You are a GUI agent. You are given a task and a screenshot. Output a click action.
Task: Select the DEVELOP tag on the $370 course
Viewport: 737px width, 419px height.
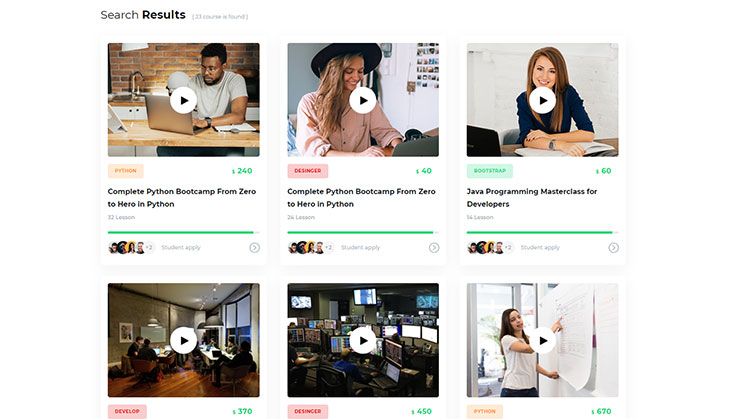[127, 411]
